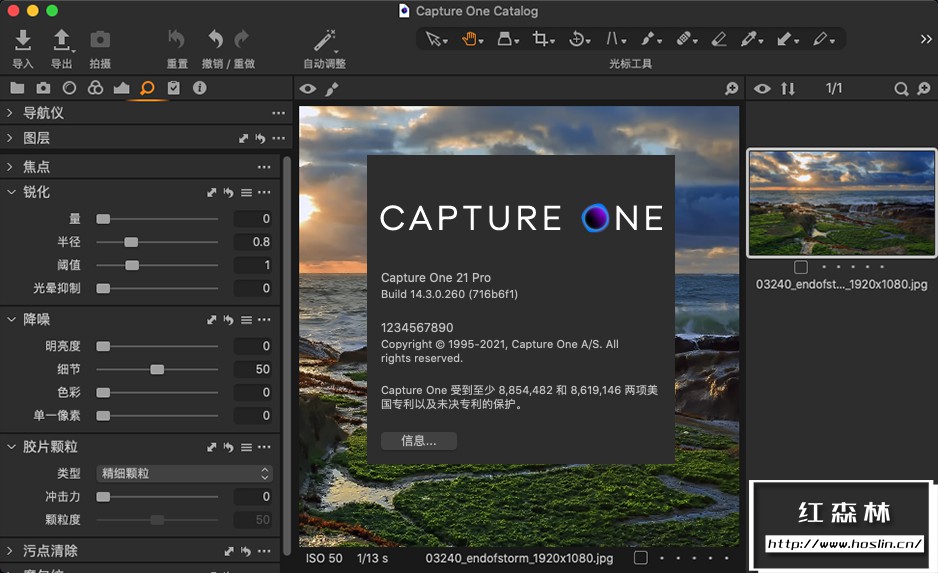The height and width of the screenshot is (573, 938).
Task: Toggle the browser panel eye icon
Action: coord(762,89)
